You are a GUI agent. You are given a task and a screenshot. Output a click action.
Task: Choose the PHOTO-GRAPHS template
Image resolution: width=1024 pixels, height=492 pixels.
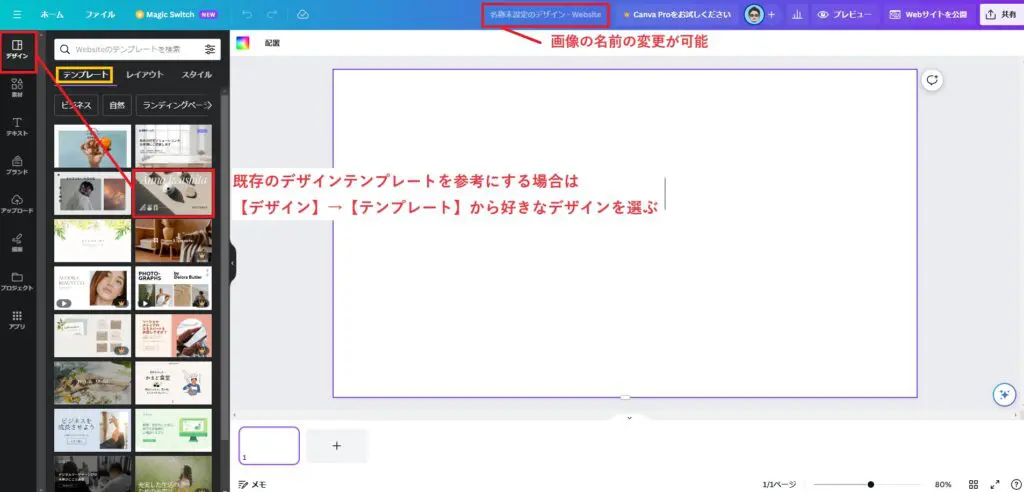coord(173,287)
